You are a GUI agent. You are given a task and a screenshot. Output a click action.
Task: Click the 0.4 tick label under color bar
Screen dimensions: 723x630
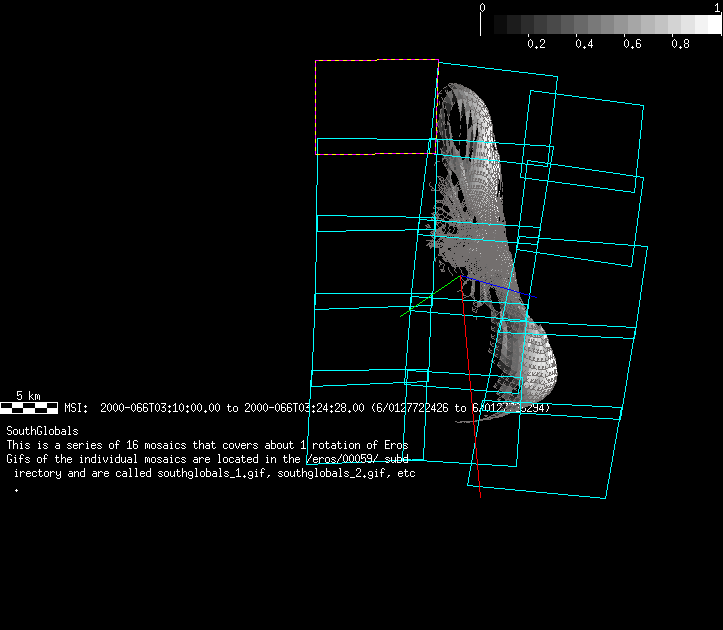click(584, 45)
